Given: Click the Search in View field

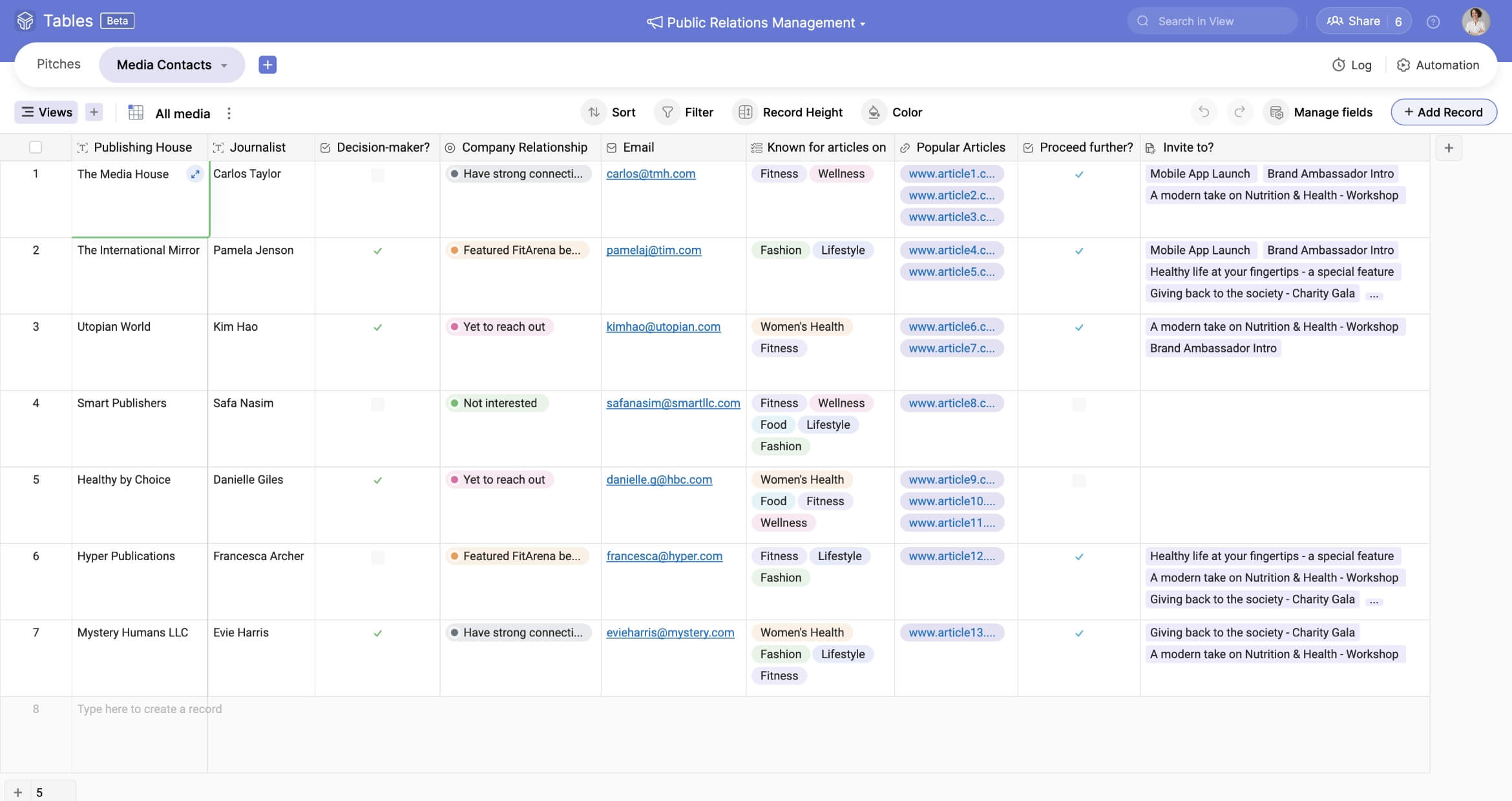Looking at the screenshot, I should [1213, 21].
